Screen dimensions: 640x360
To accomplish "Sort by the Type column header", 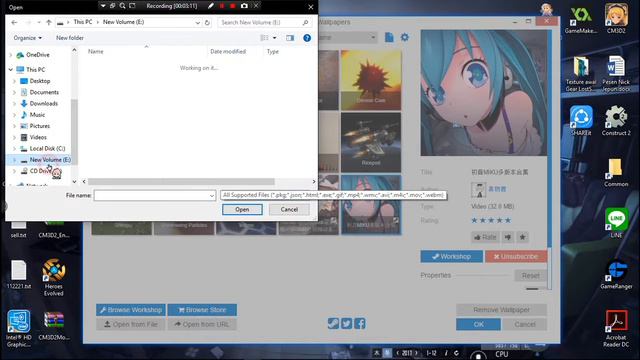I will (x=273, y=51).
